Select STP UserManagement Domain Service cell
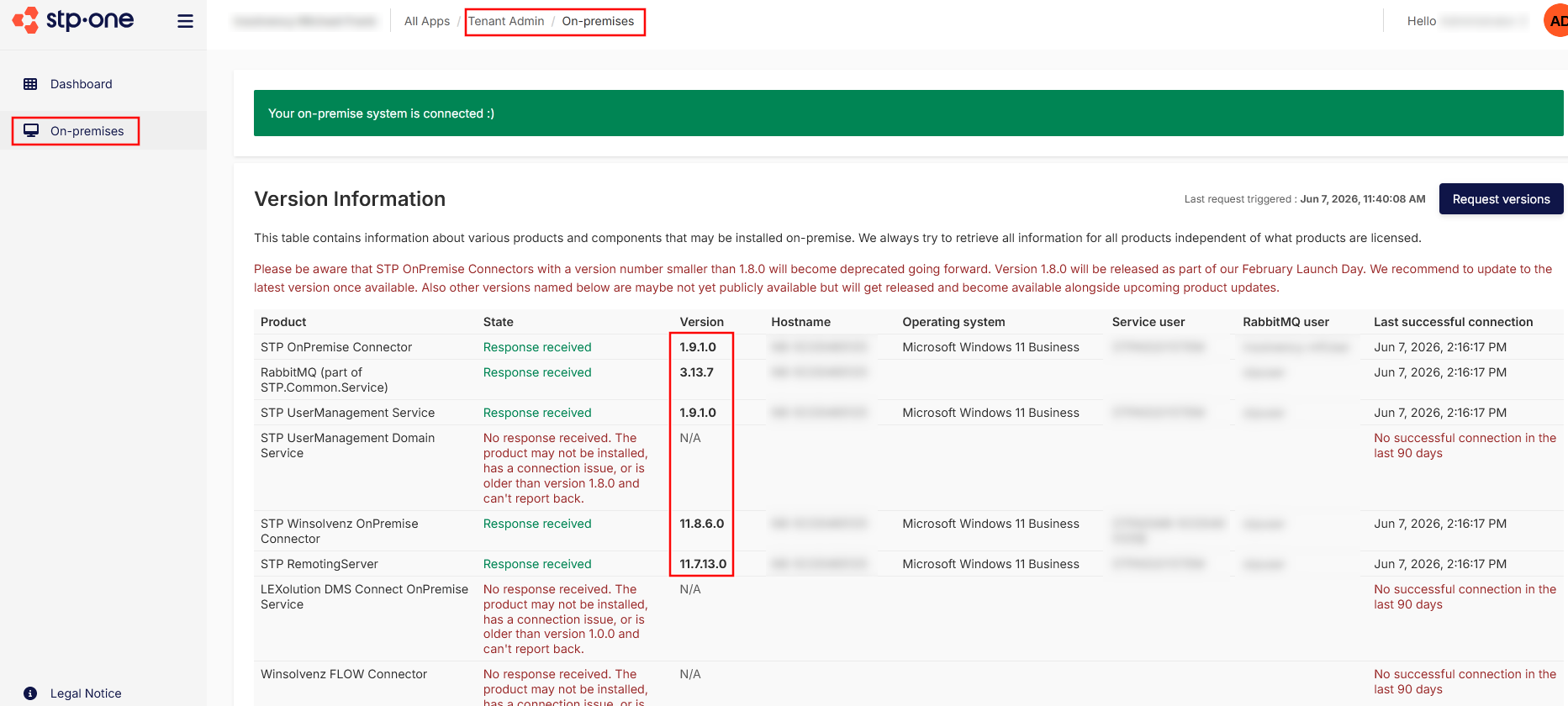This screenshot has width=1568, height=706. (x=348, y=445)
